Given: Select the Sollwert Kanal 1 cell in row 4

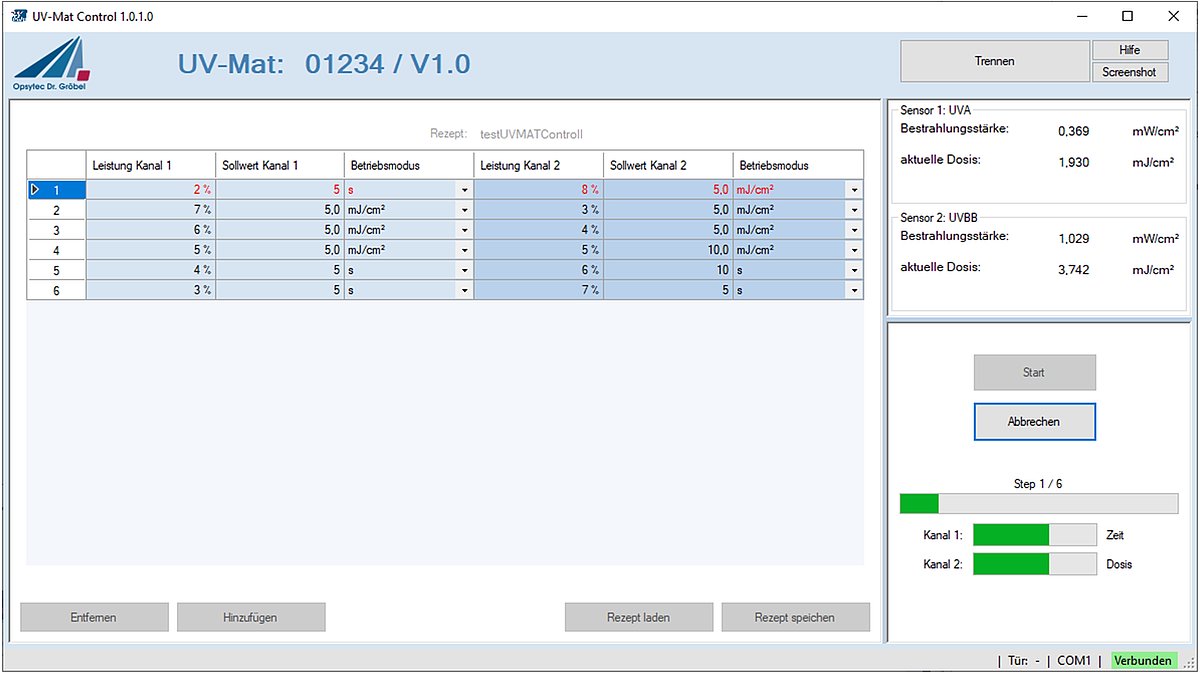Looking at the screenshot, I should 278,249.
